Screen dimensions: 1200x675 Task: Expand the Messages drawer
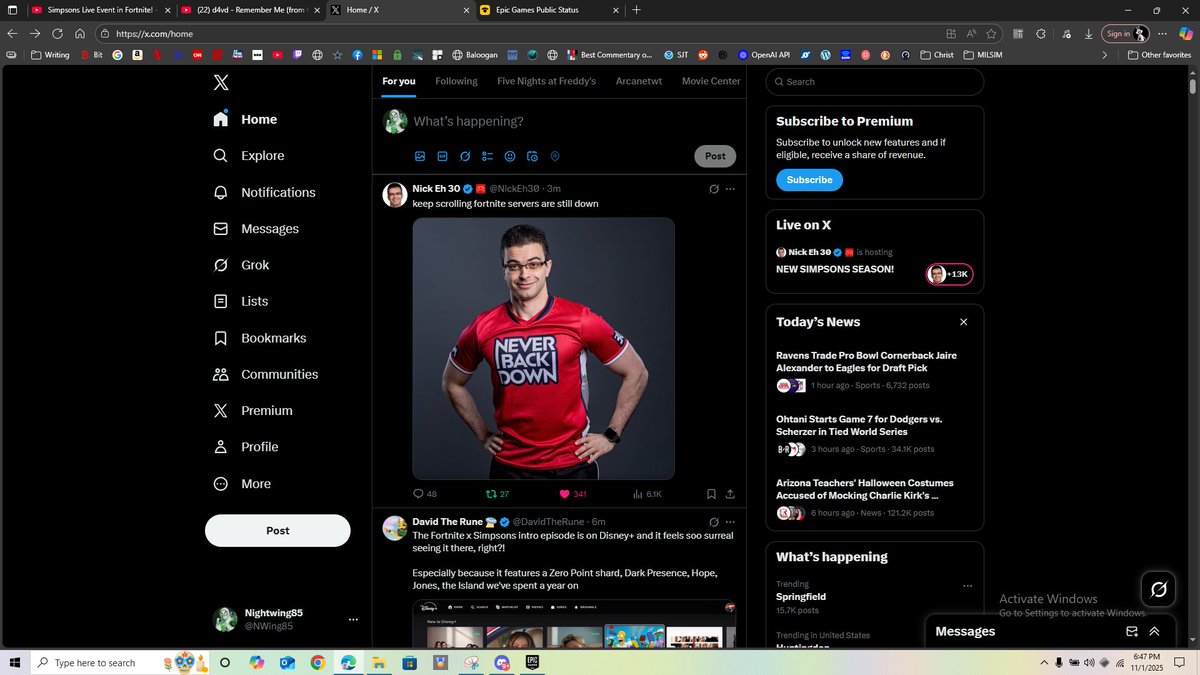(x=1154, y=632)
